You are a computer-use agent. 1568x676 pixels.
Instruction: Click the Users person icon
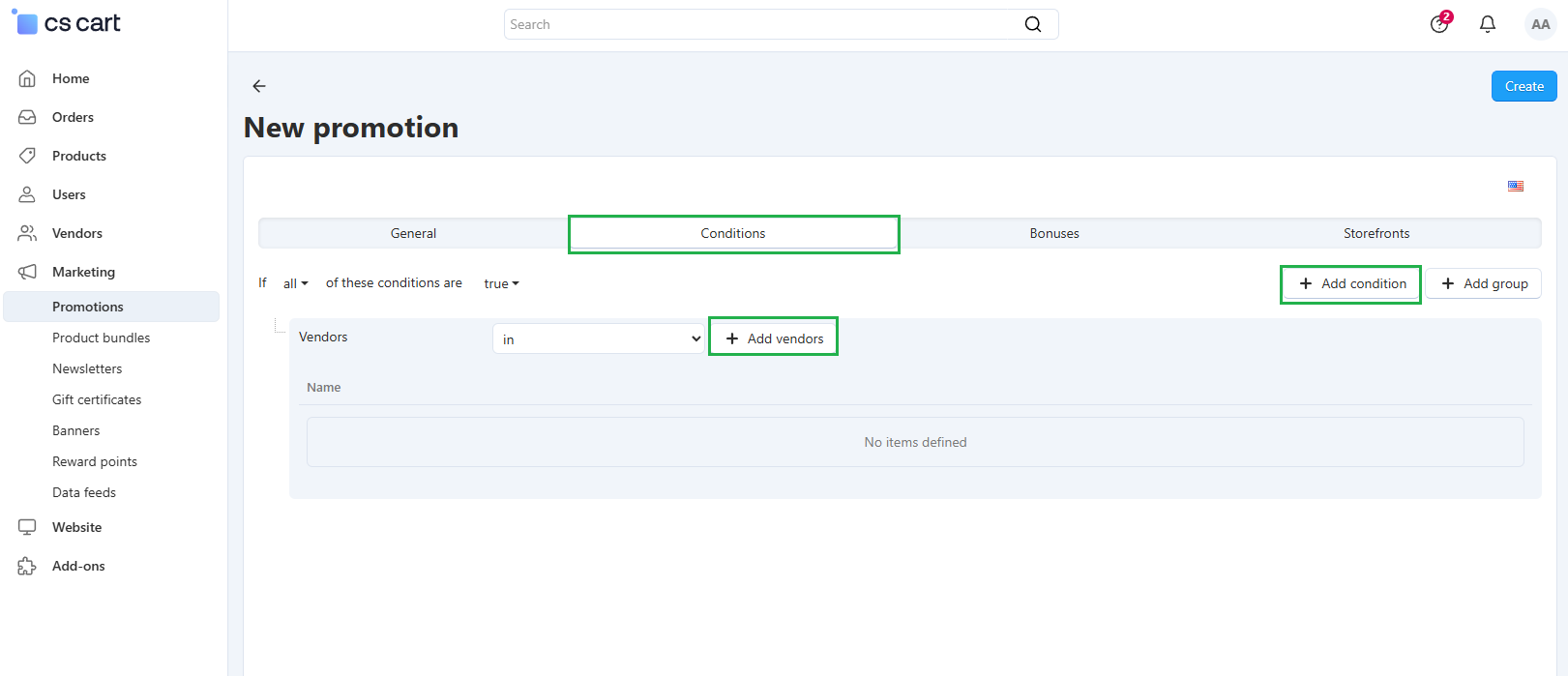pos(27,194)
